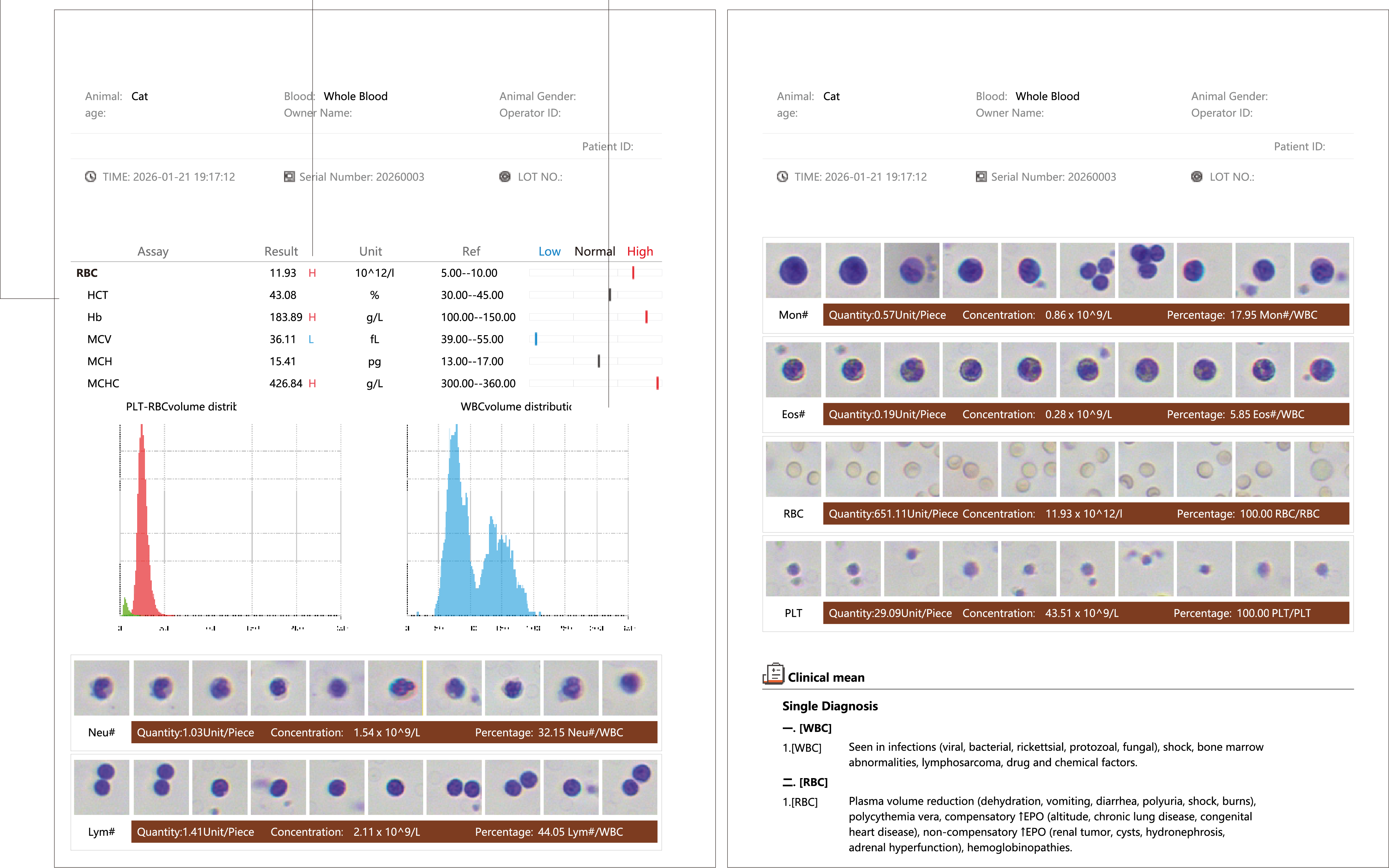The width and height of the screenshot is (1389, 868).
Task: Select the first Lym# cell thumbnail
Action: [102, 787]
